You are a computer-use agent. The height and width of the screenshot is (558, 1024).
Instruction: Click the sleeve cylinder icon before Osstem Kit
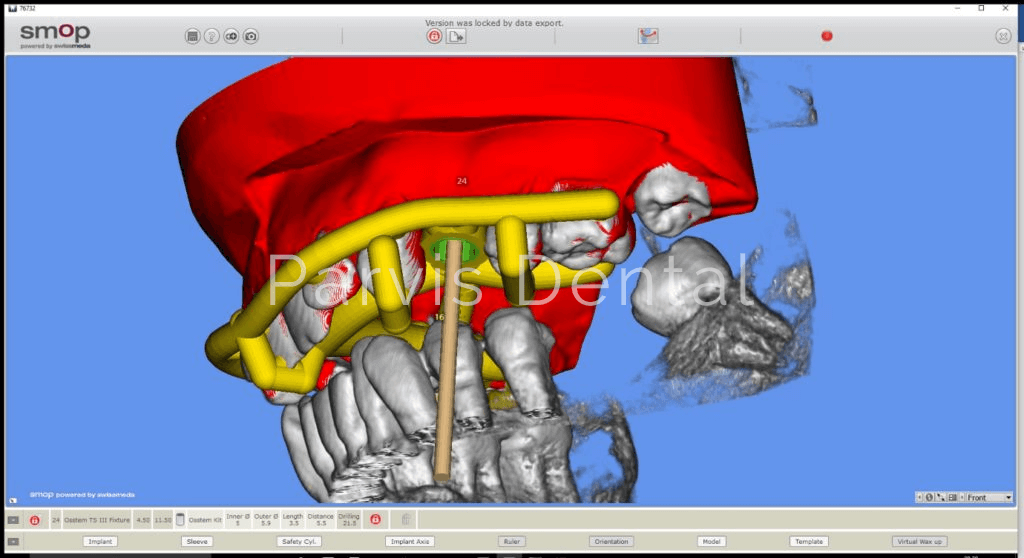coord(180,519)
